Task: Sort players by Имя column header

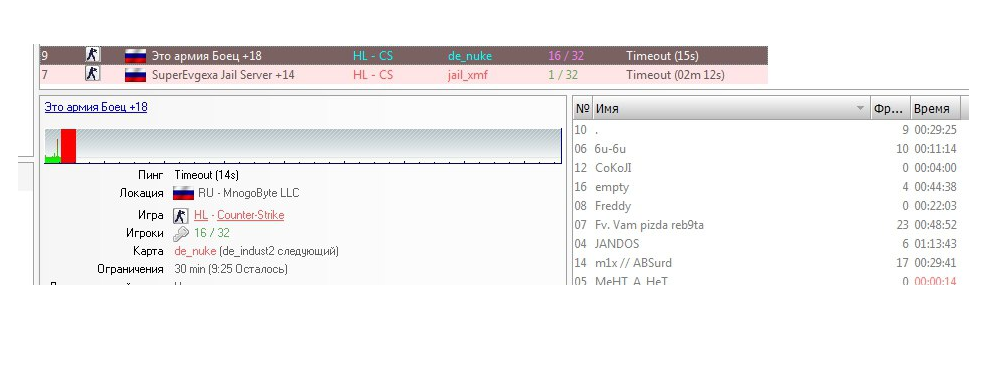Action: [731, 109]
